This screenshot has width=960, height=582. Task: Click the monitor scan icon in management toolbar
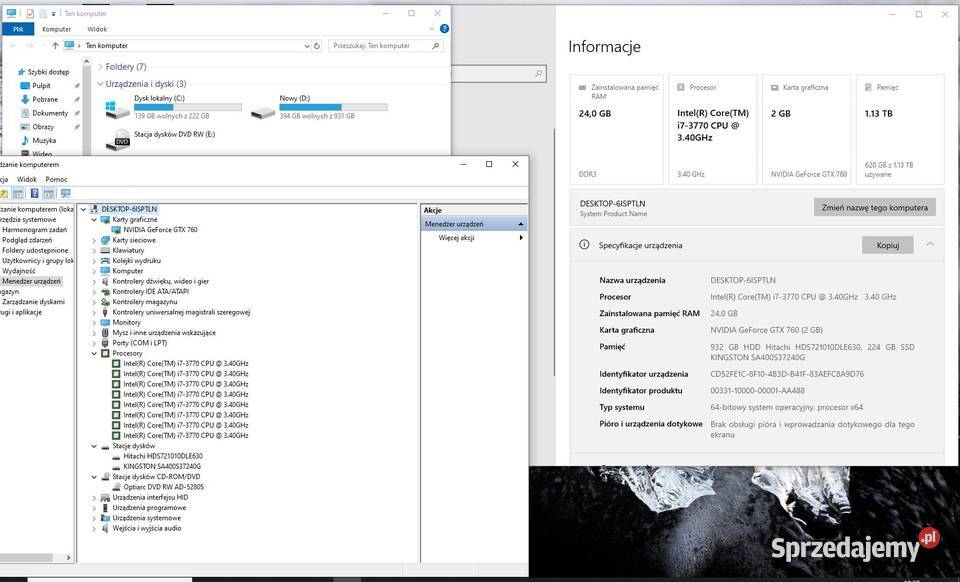tap(66, 193)
